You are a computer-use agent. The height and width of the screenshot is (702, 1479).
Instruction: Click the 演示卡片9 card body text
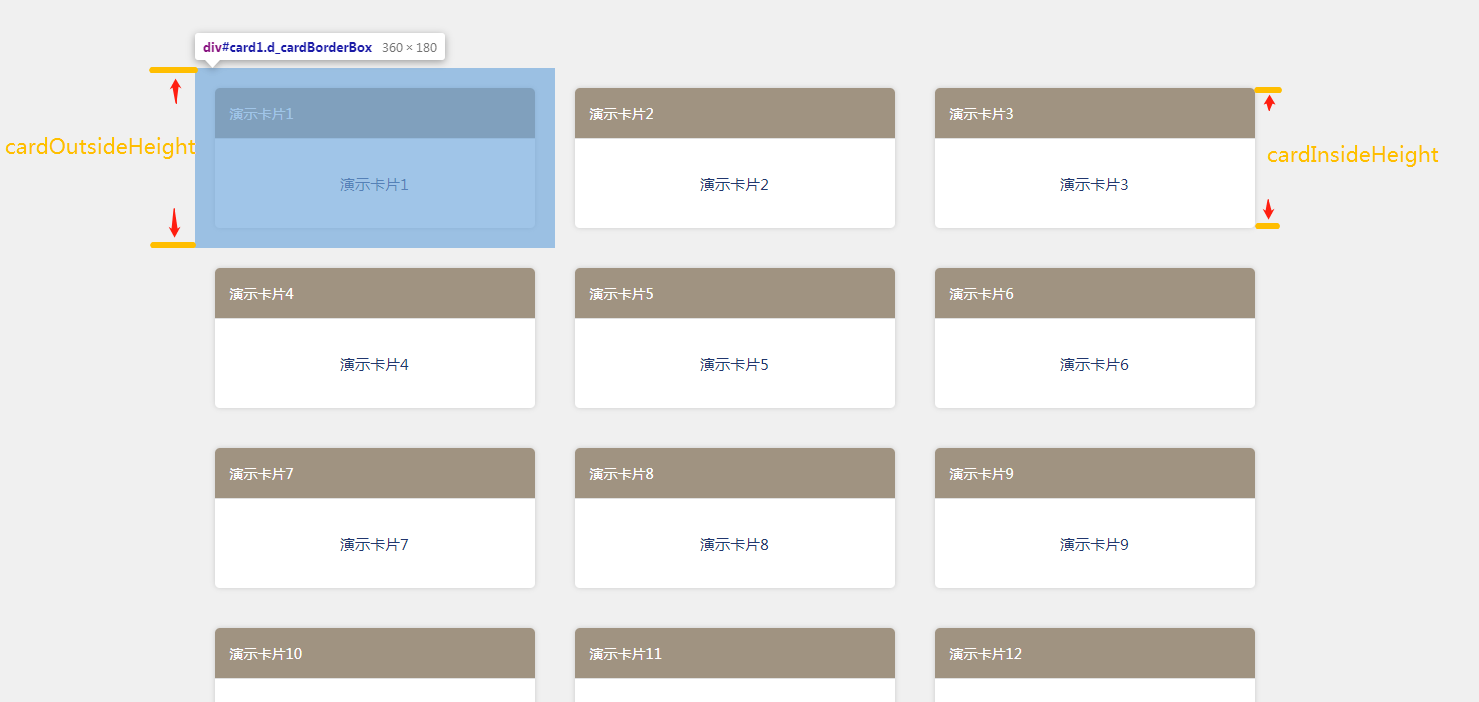coord(1094,545)
